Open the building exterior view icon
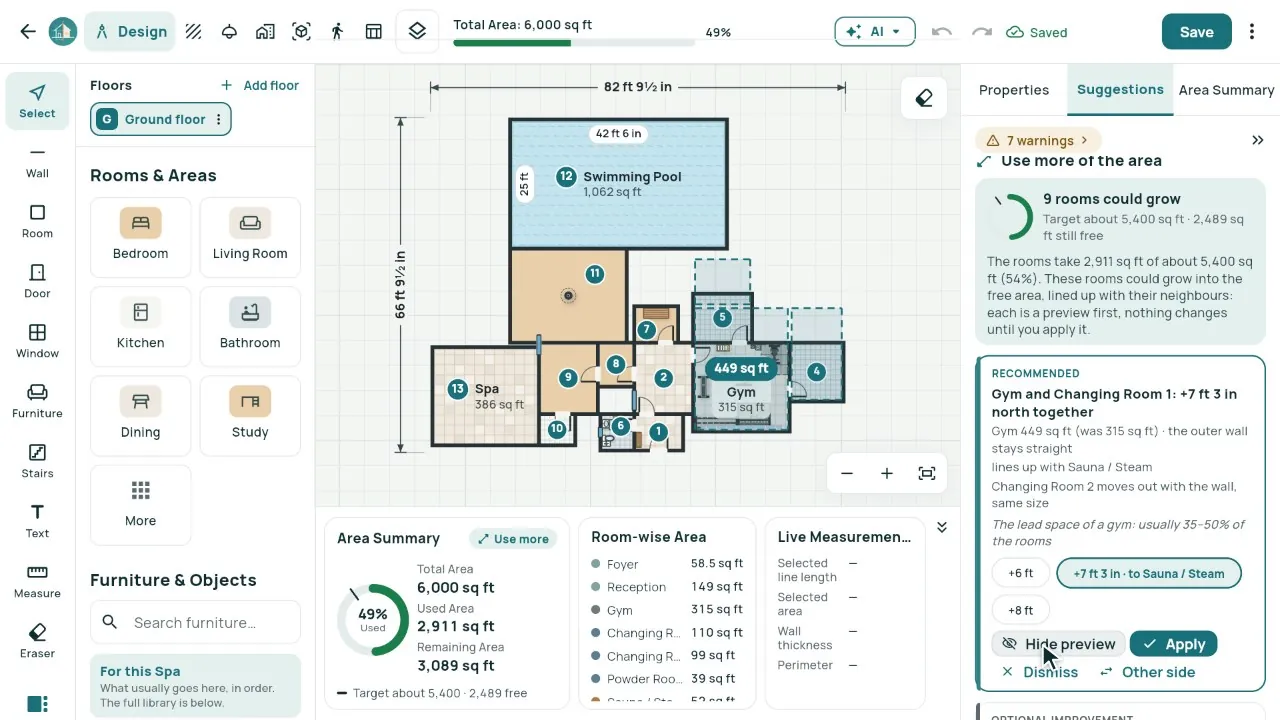Screen dimensions: 1280x720 [x=265, y=32]
